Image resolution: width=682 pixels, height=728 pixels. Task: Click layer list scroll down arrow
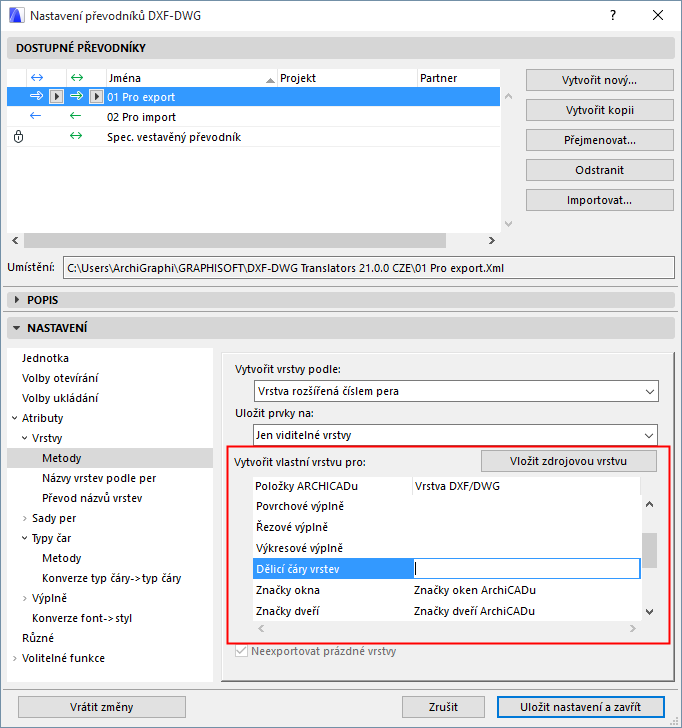pos(650,612)
